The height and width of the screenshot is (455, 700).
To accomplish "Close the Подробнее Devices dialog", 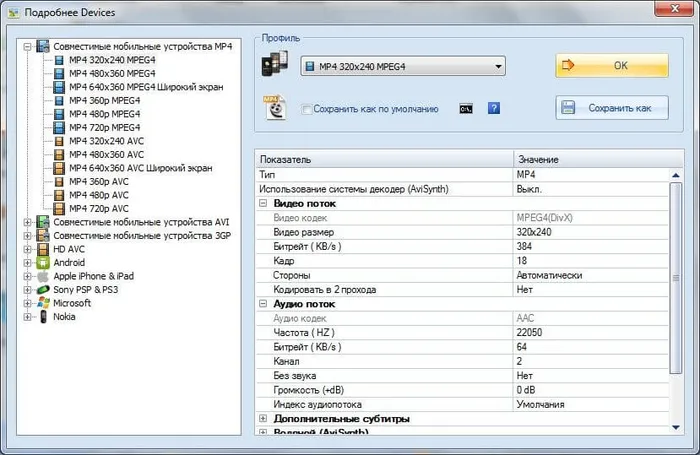I will (x=675, y=8).
